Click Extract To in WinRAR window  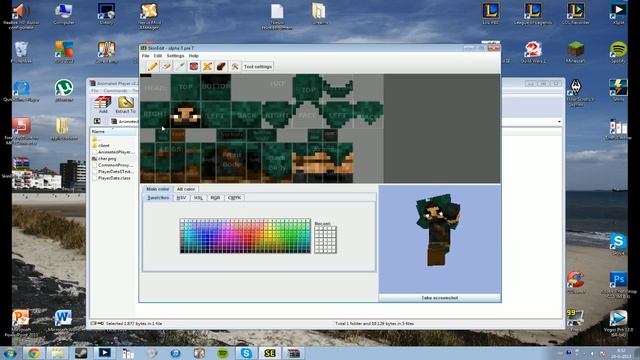pos(125,104)
